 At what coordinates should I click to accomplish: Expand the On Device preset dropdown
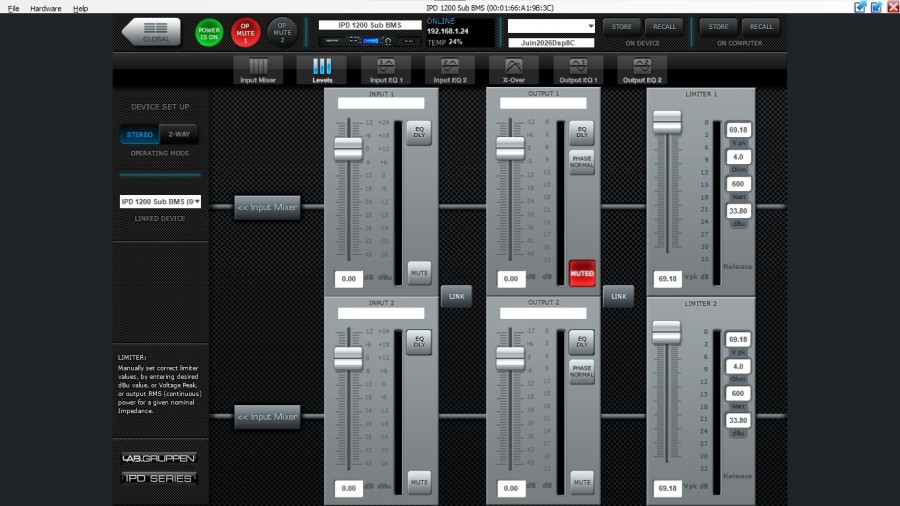(x=551, y=26)
